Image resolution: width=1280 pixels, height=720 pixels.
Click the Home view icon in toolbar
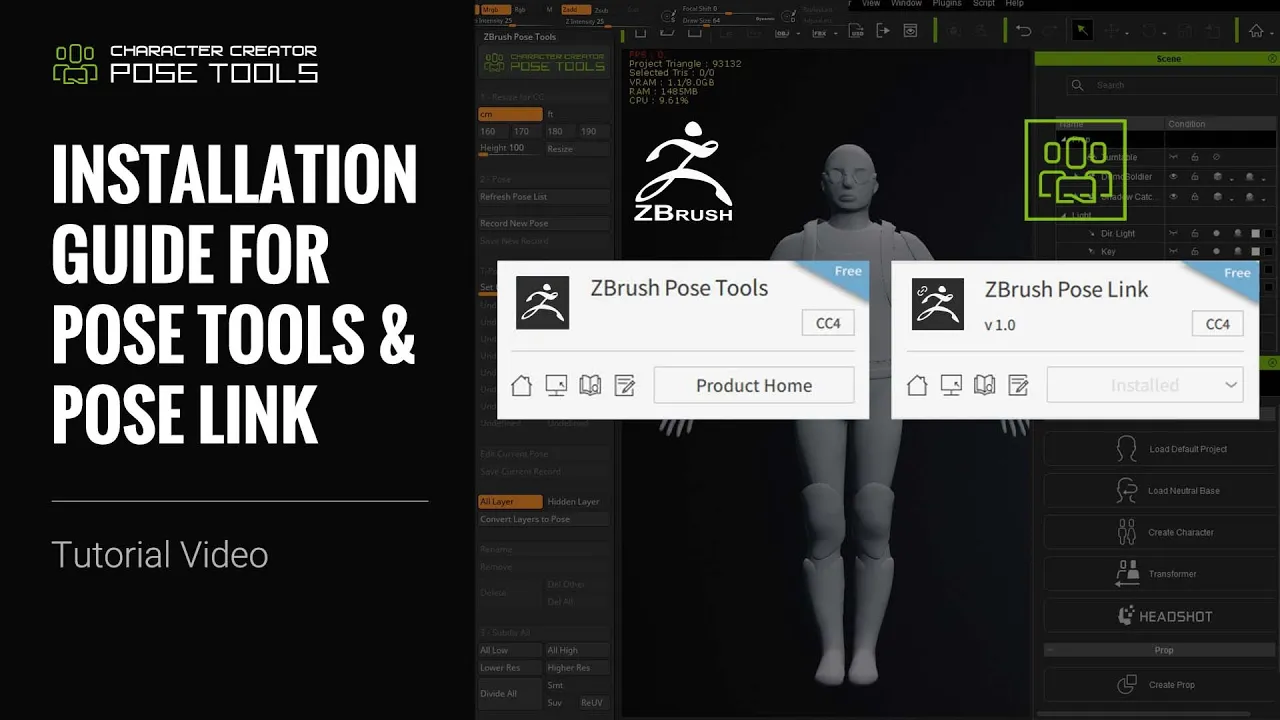coord(1256,31)
